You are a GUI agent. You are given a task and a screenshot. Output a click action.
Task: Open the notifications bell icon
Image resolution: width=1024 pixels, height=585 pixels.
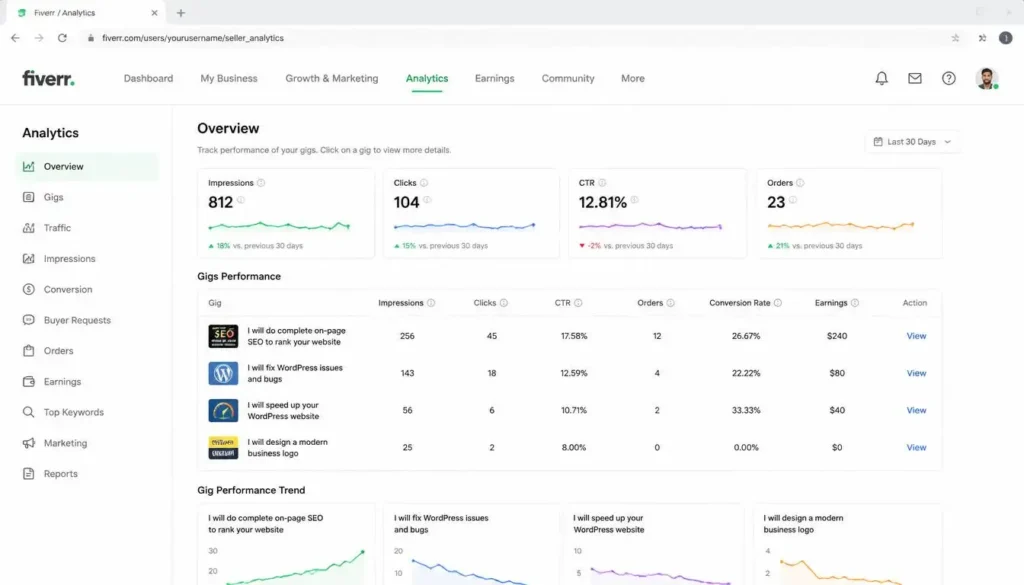(x=881, y=78)
